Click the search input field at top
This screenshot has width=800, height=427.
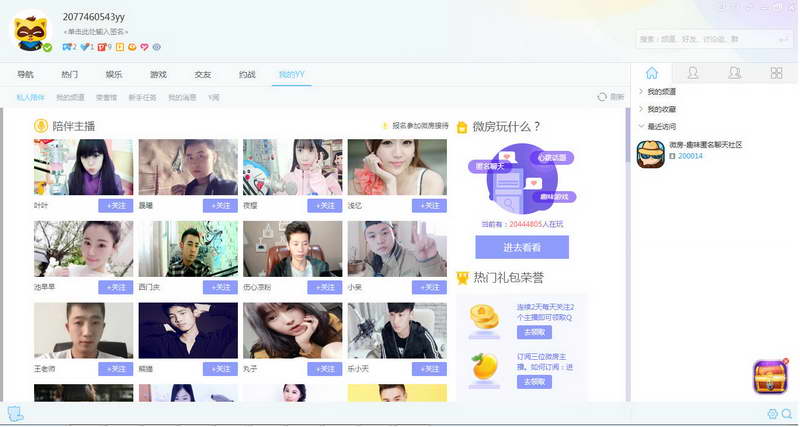pos(707,39)
